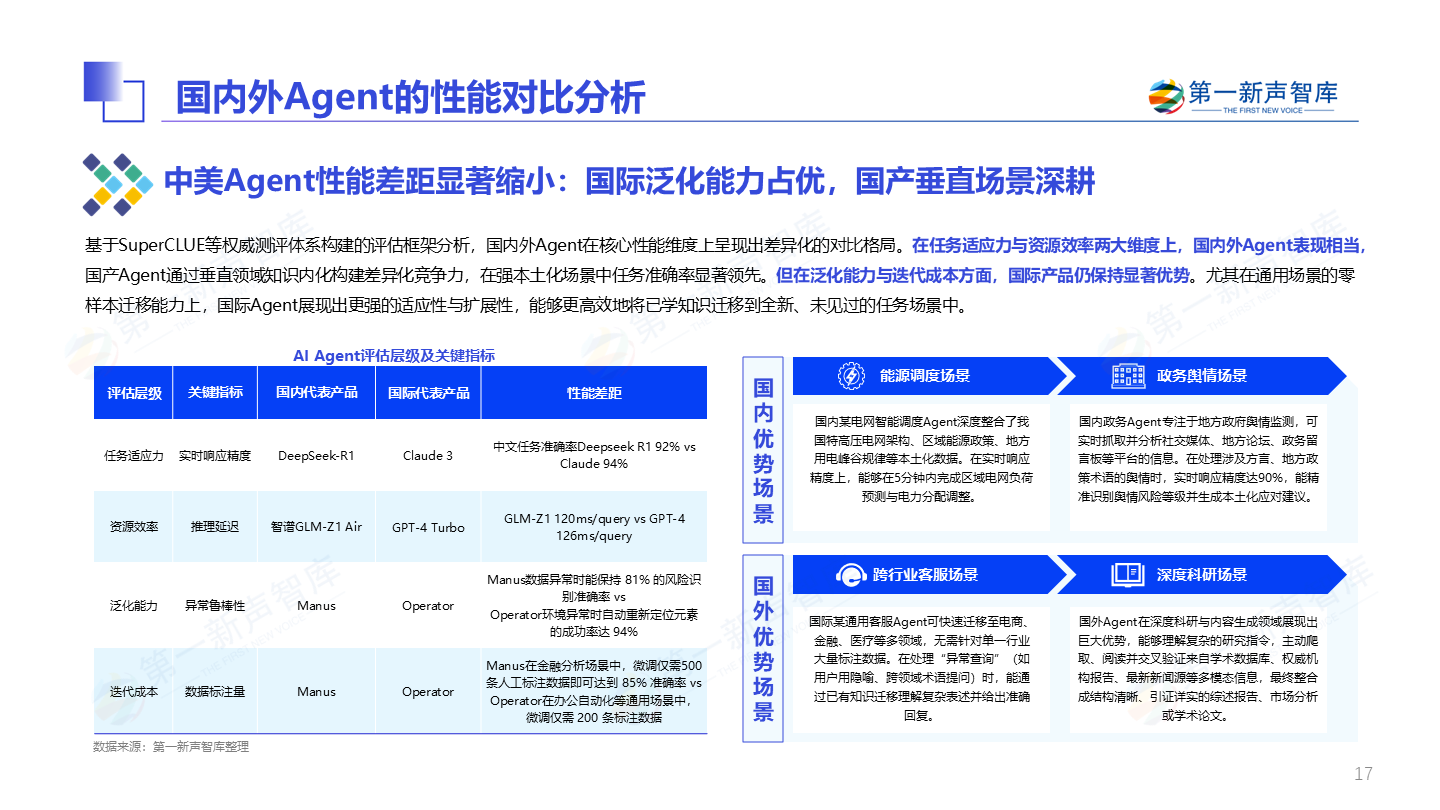Click the government building icon beside 政务舆情场景
1440x810 pixels.
pyautogui.click(x=1128, y=376)
